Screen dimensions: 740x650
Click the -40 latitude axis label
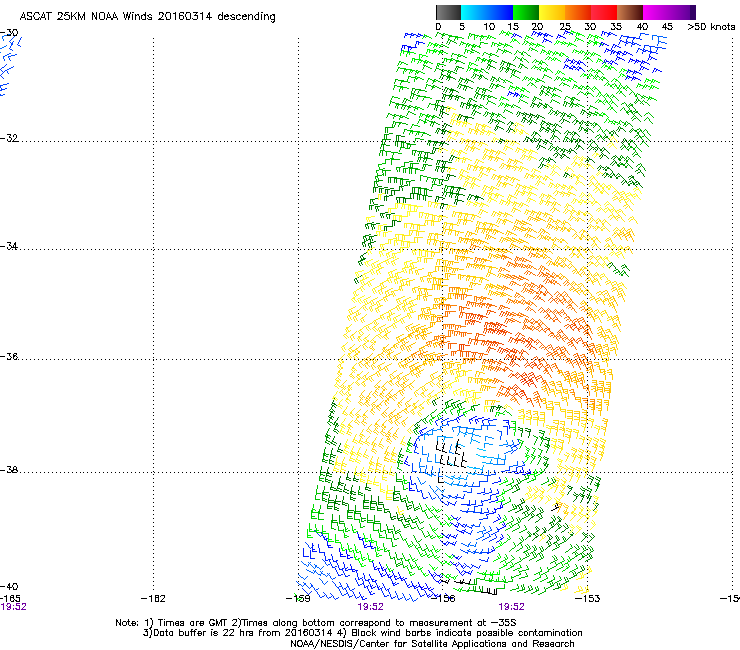pyautogui.click(x=9, y=587)
